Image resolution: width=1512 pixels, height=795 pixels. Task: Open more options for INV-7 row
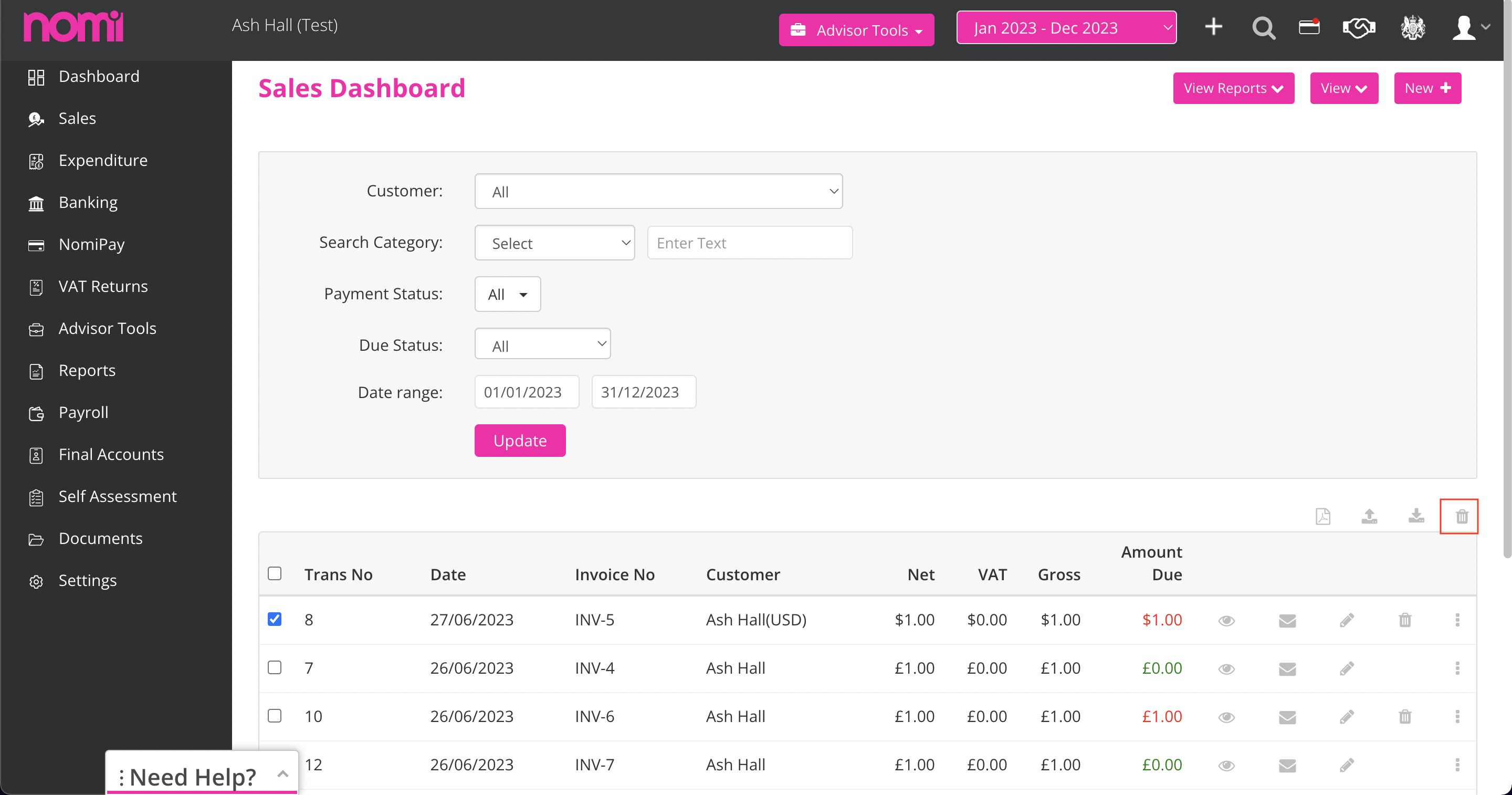point(1457,765)
